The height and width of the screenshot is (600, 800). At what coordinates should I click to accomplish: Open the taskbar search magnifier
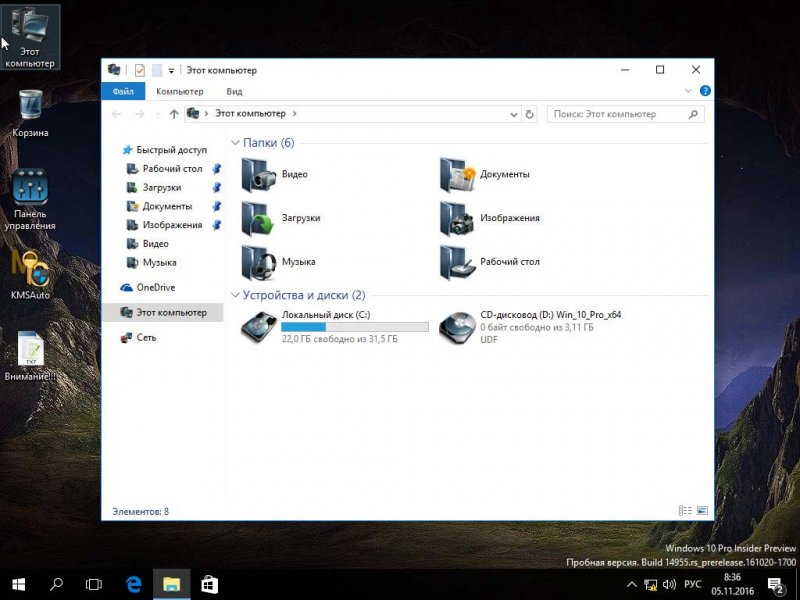(x=56, y=584)
